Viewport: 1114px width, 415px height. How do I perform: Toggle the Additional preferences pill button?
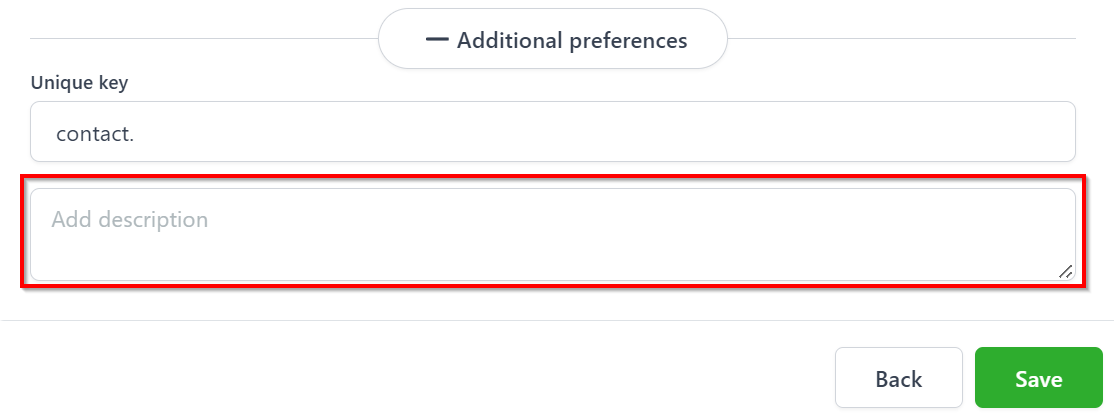tap(553, 39)
